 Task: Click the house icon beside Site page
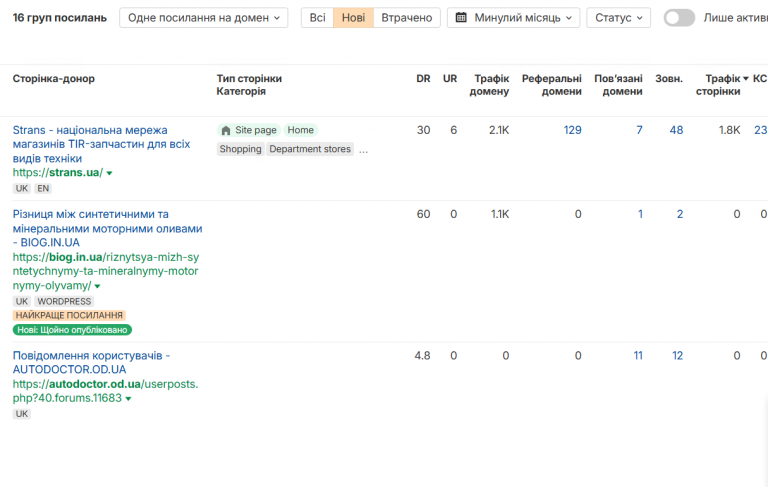point(226,130)
